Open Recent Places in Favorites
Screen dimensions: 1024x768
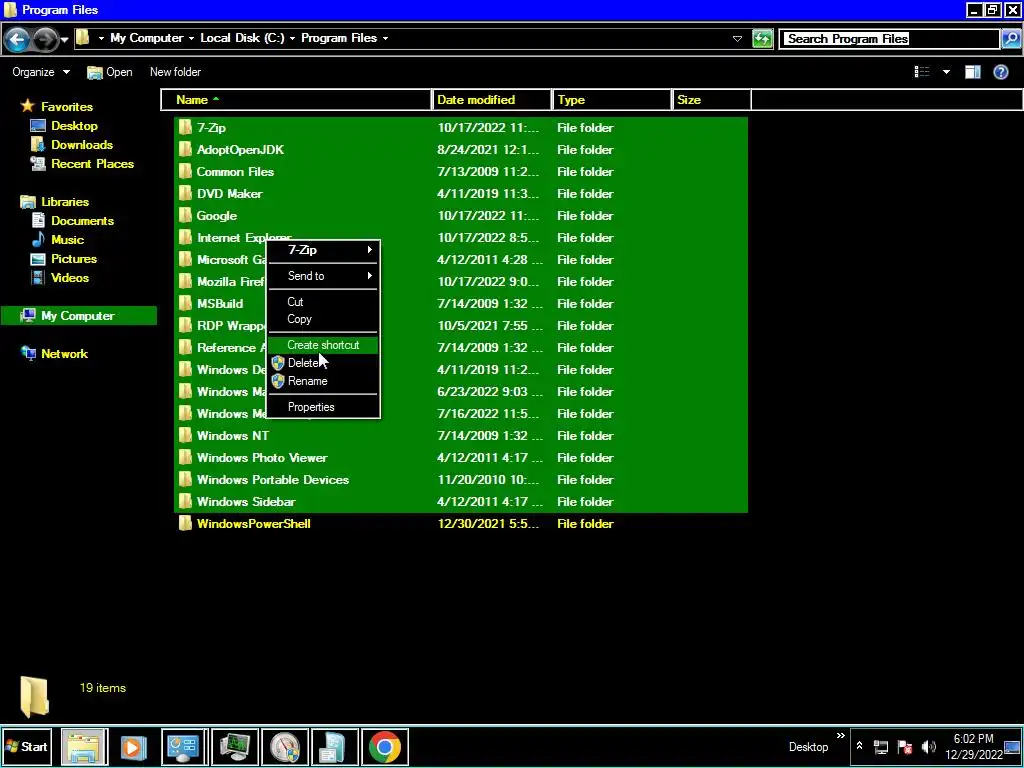click(x=93, y=163)
